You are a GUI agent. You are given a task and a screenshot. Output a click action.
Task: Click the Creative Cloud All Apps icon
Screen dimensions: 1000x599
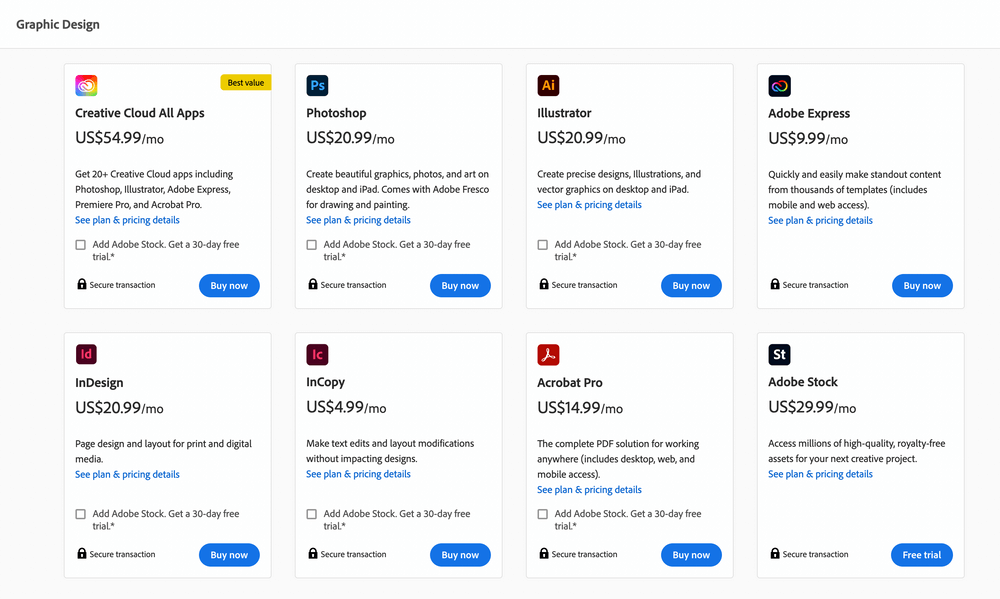coord(86,85)
